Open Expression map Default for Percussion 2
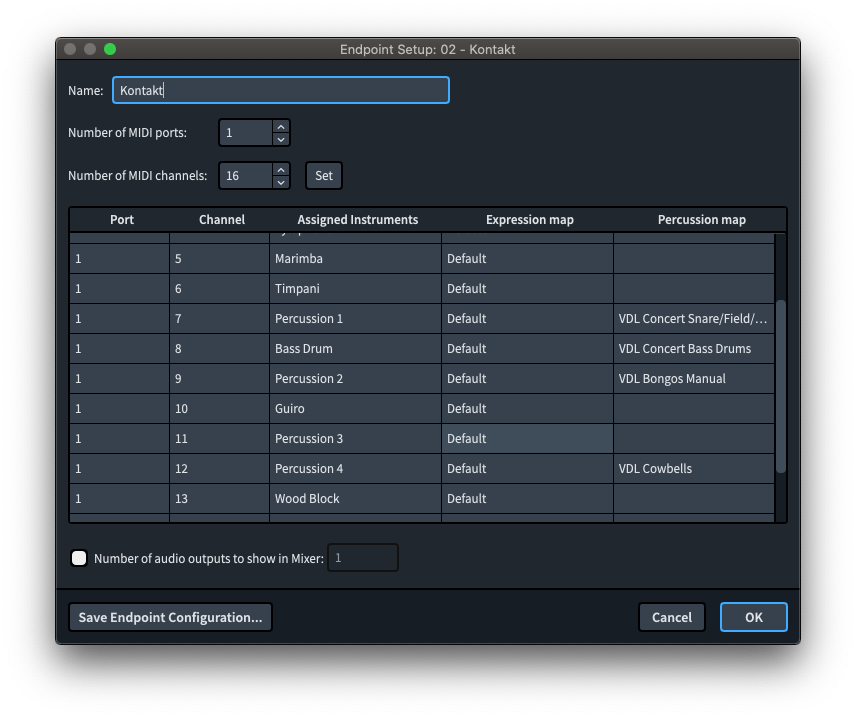The height and width of the screenshot is (718, 856). click(527, 379)
